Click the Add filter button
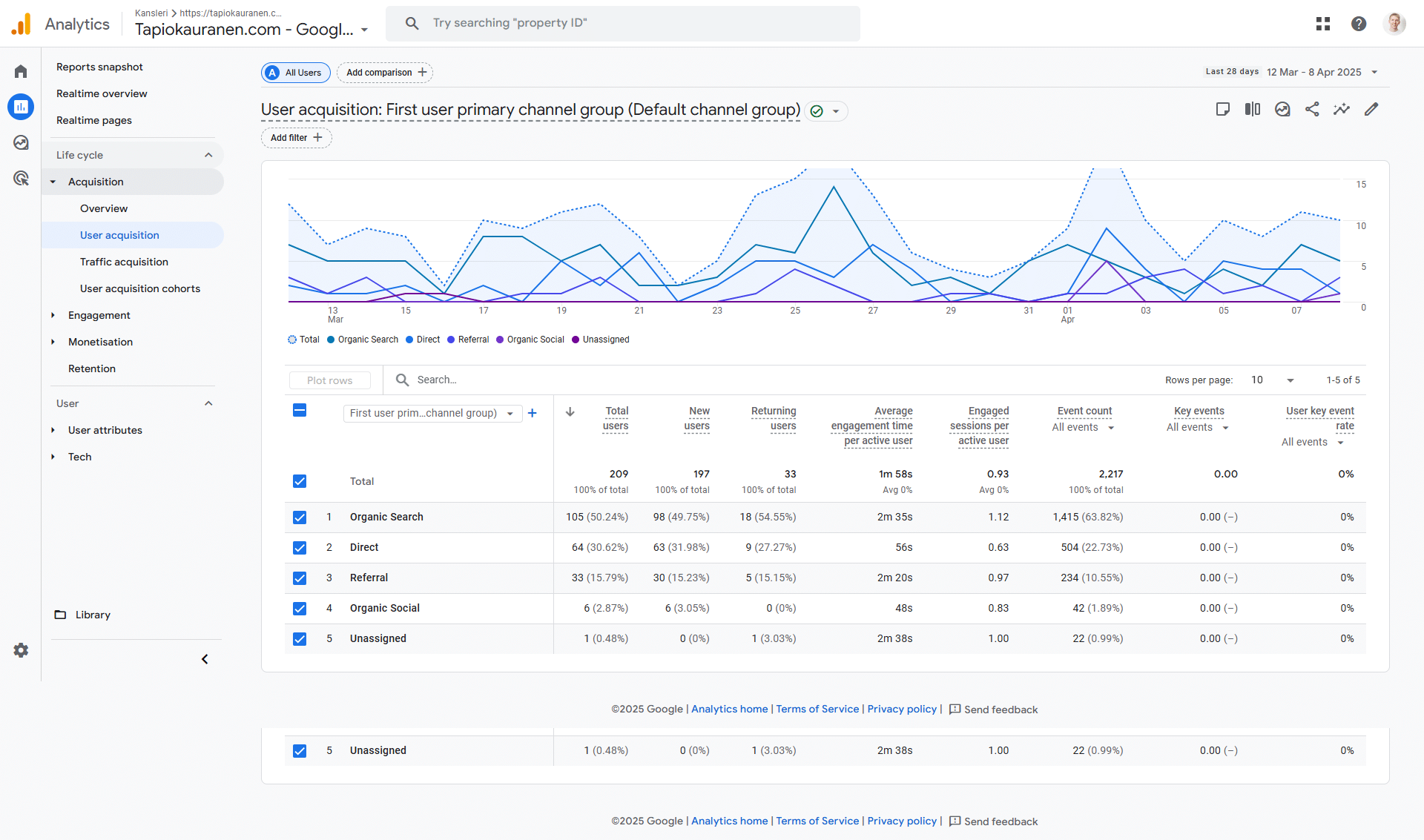 (x=296, y=138)
